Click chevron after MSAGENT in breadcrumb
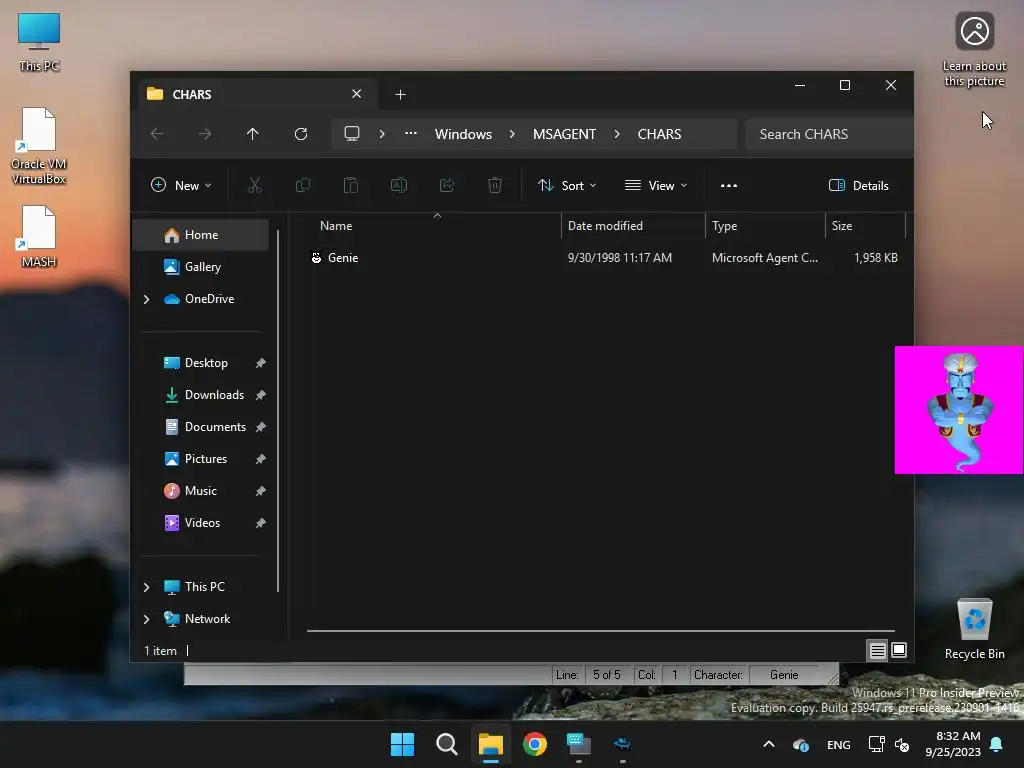Image resolution: width=1024 pixels, height=768 pixels. 617,134
